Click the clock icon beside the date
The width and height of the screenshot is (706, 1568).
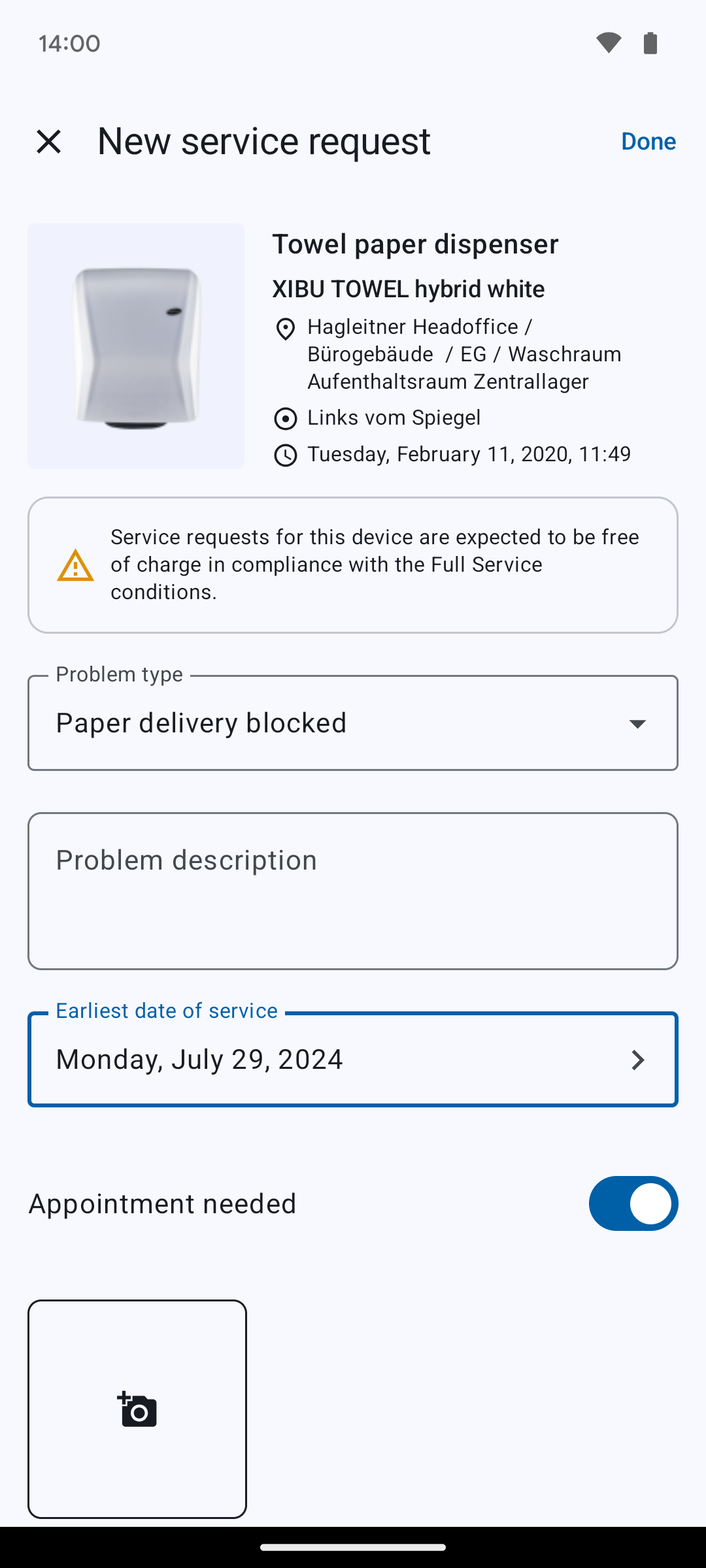point(286,455)
